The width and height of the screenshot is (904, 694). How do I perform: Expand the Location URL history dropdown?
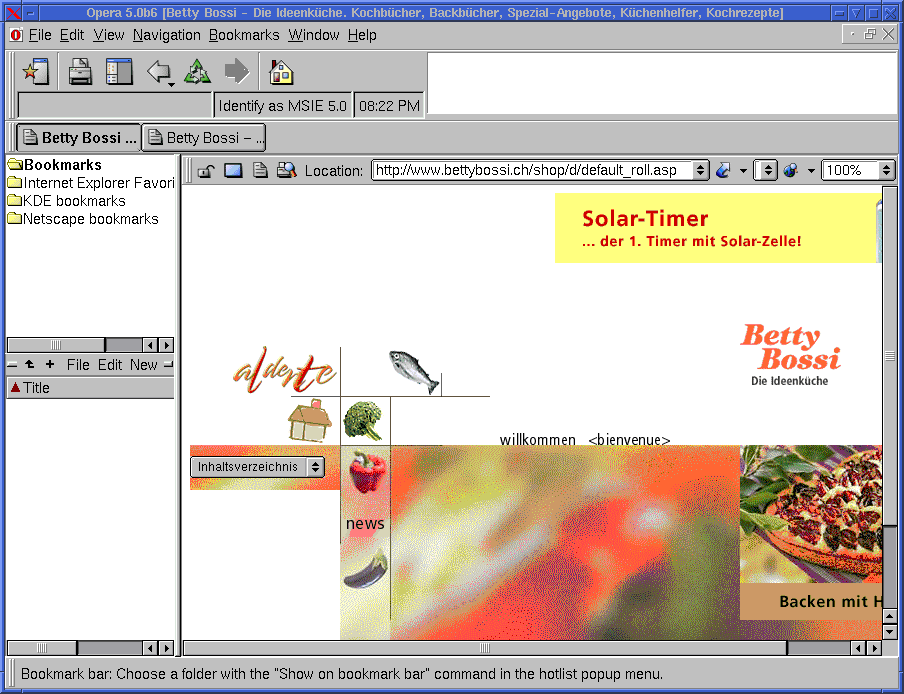[700, 170]
